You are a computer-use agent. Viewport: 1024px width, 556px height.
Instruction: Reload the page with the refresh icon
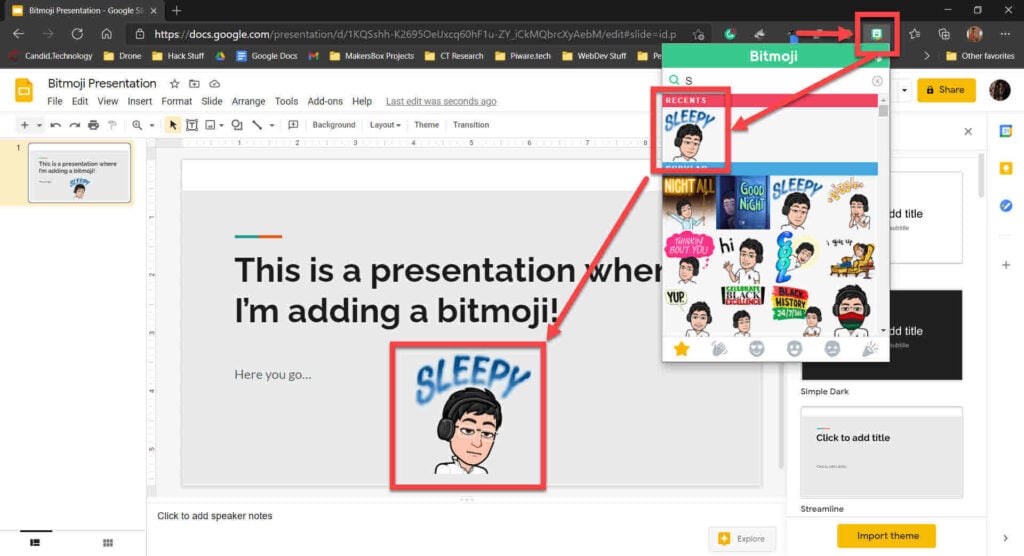click(77, 33)
